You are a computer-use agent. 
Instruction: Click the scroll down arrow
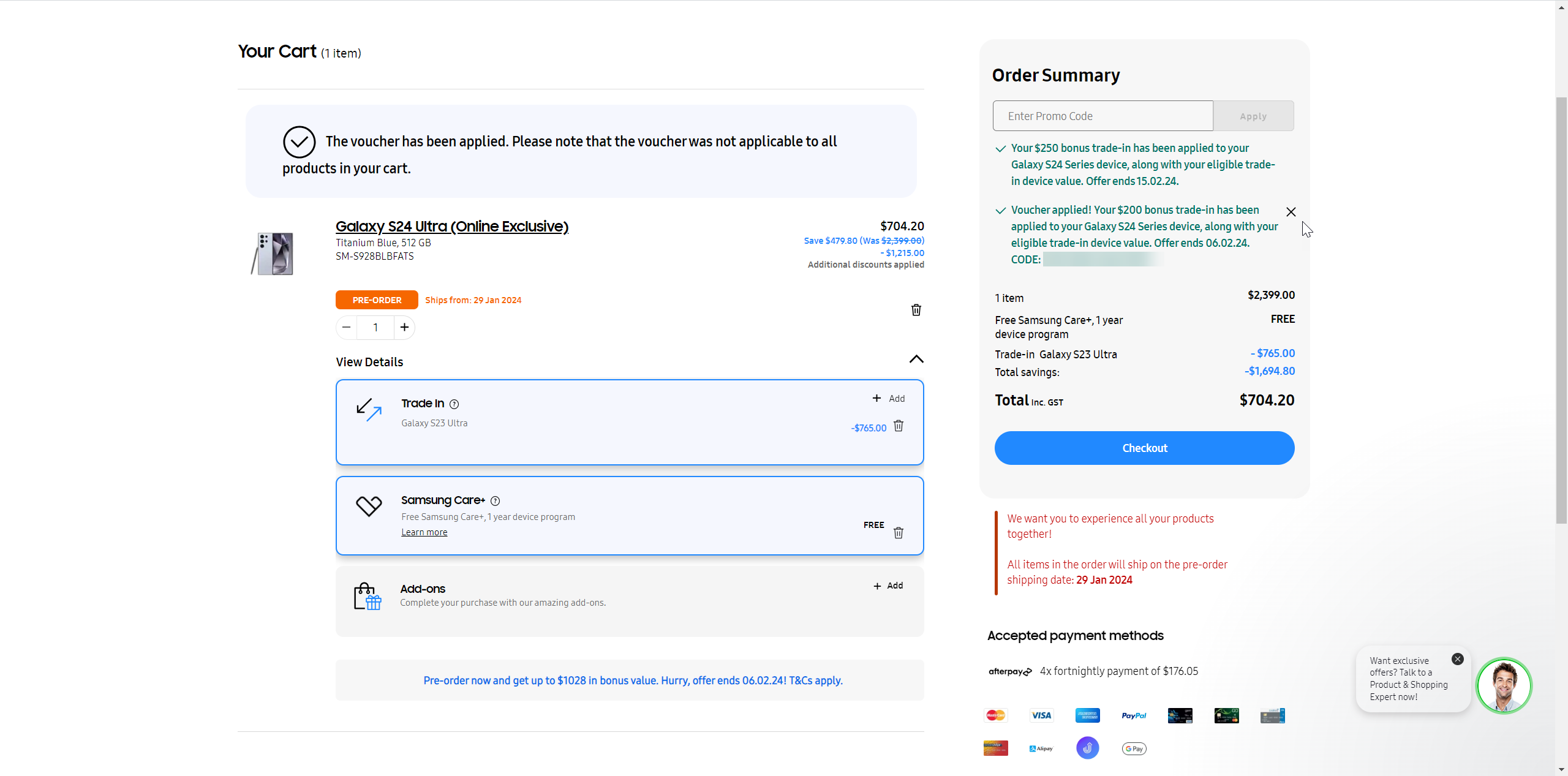pos(1561,769)
